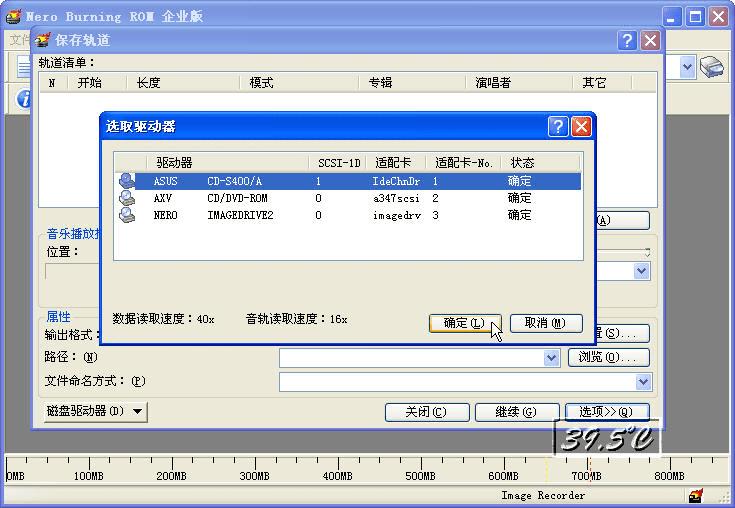This screenshot has height=508, width=735.
Task: Close the 保存轨道 dialog
Action: [651, 41]
